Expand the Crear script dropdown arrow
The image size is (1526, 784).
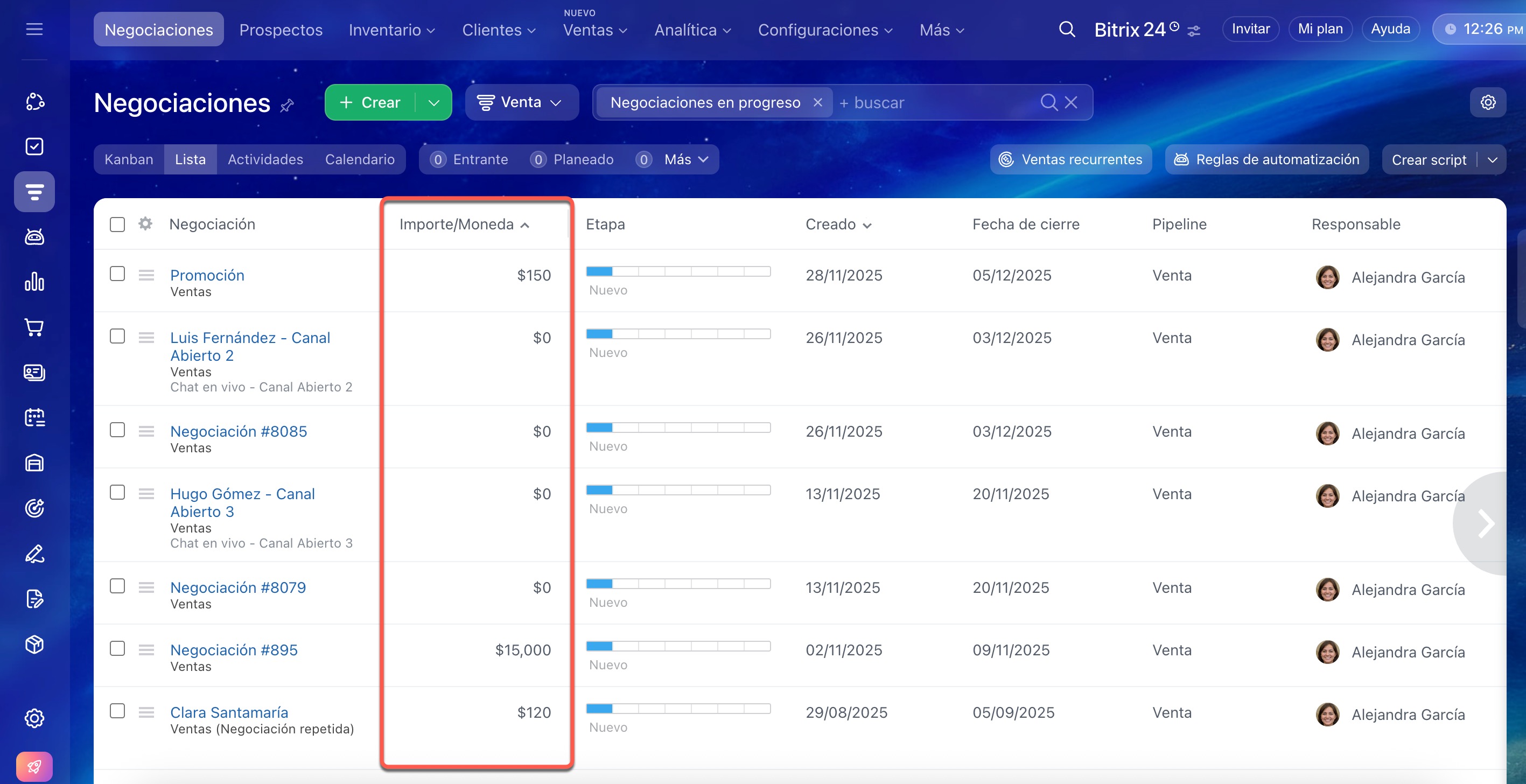(x=1492, y=160)
